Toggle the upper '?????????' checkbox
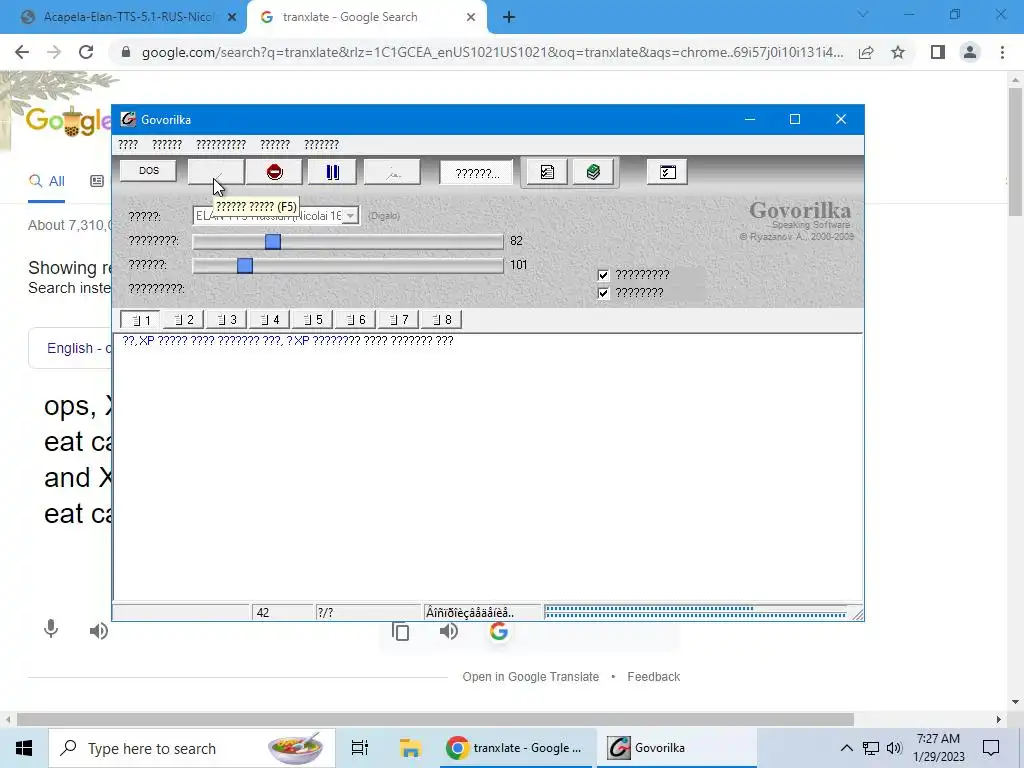The image size is (1024, 768). tap(603, 275)
